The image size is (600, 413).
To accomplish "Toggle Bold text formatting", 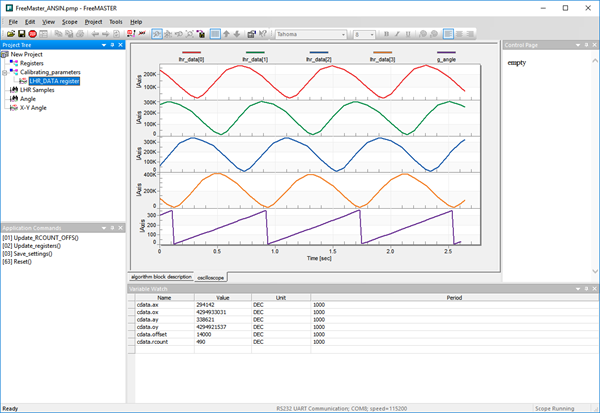I will [386, 34].
